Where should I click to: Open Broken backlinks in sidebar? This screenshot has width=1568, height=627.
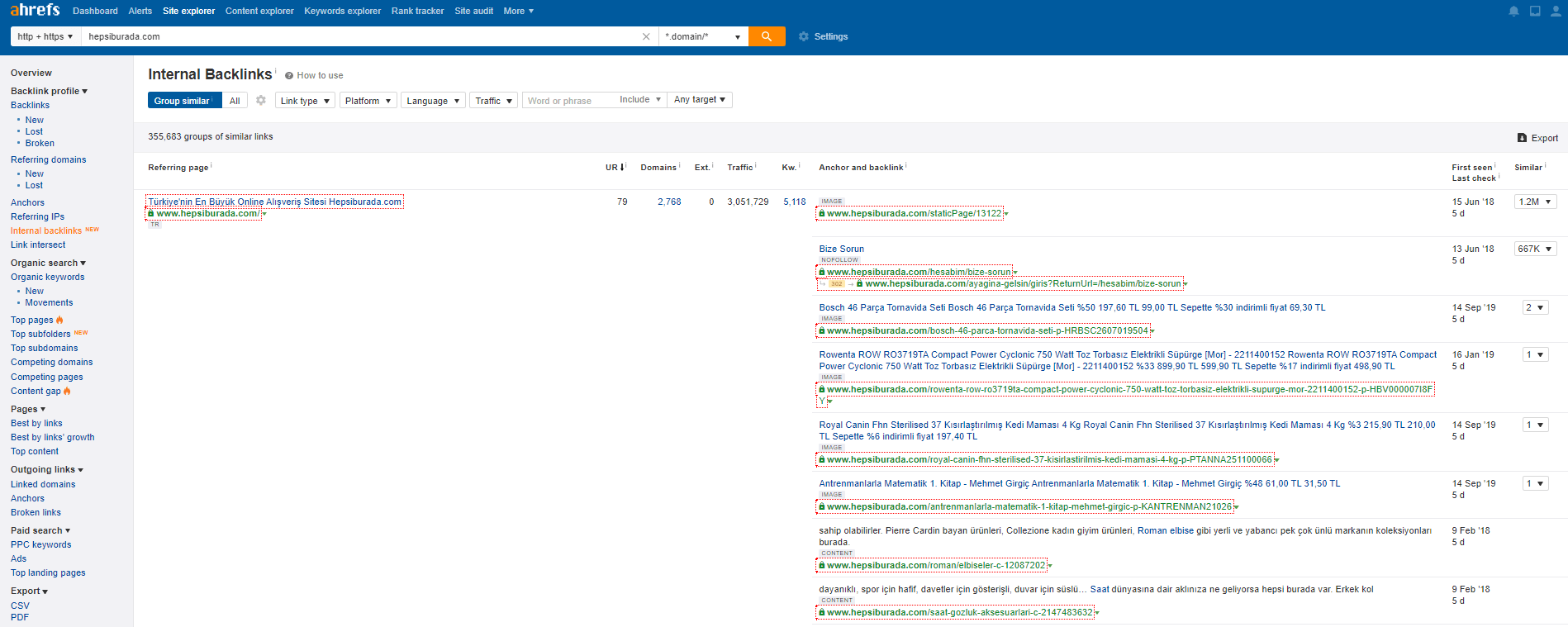(x=40, y=143)
